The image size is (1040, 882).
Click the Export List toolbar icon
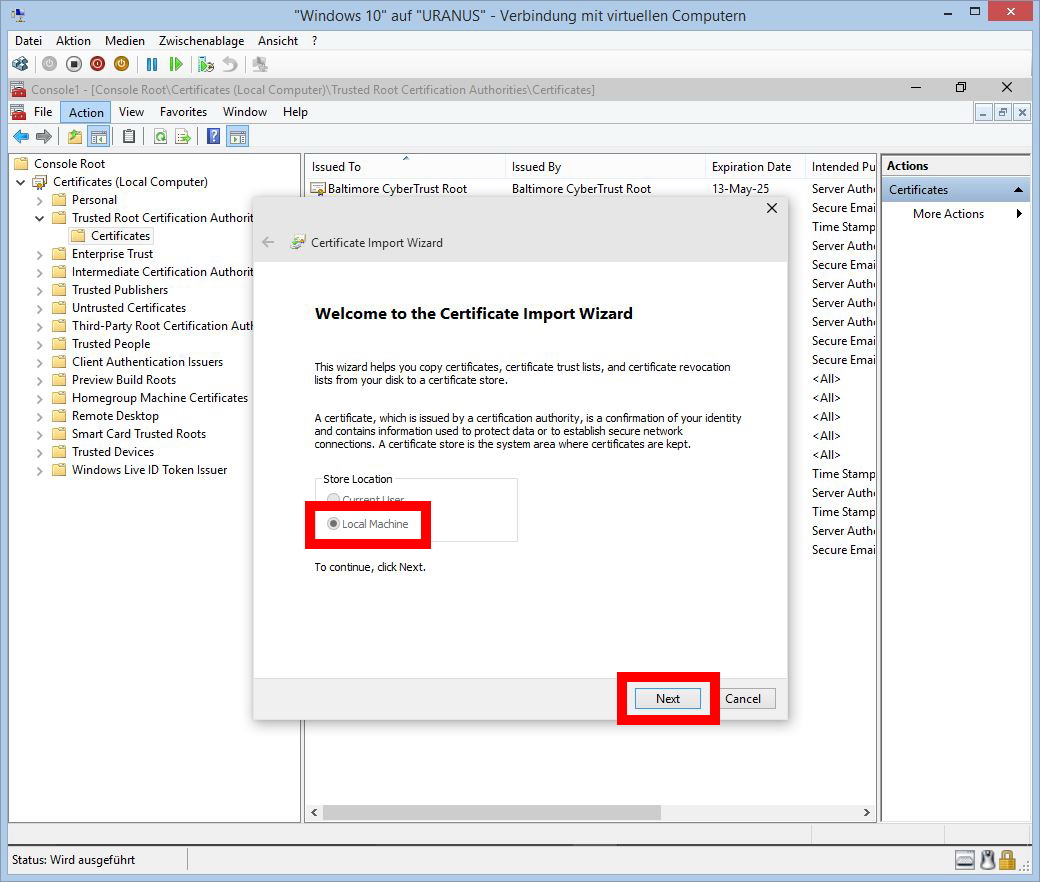point(183,137)
